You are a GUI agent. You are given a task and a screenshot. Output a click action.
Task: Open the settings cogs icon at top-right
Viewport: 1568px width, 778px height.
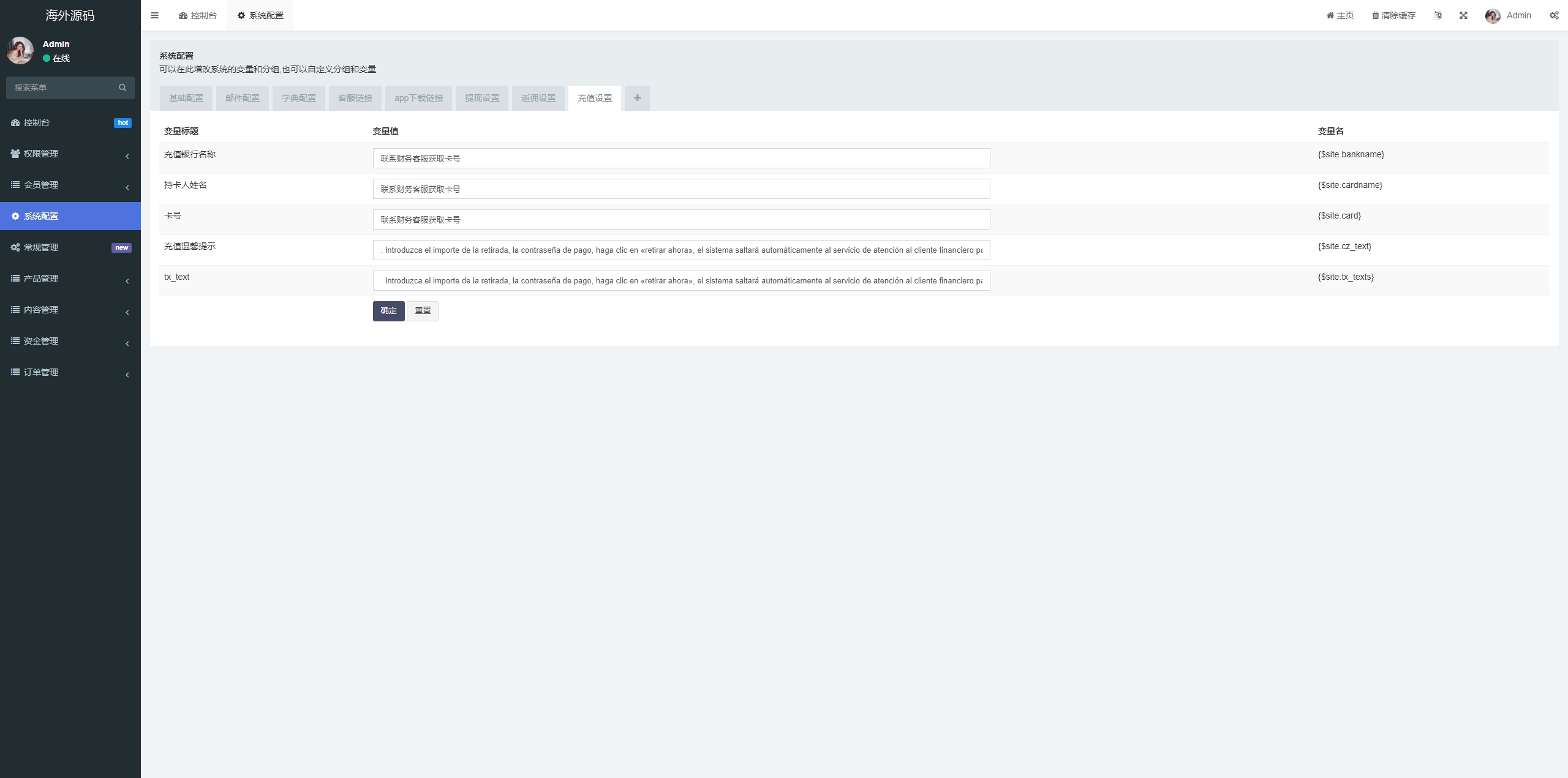1554,15
